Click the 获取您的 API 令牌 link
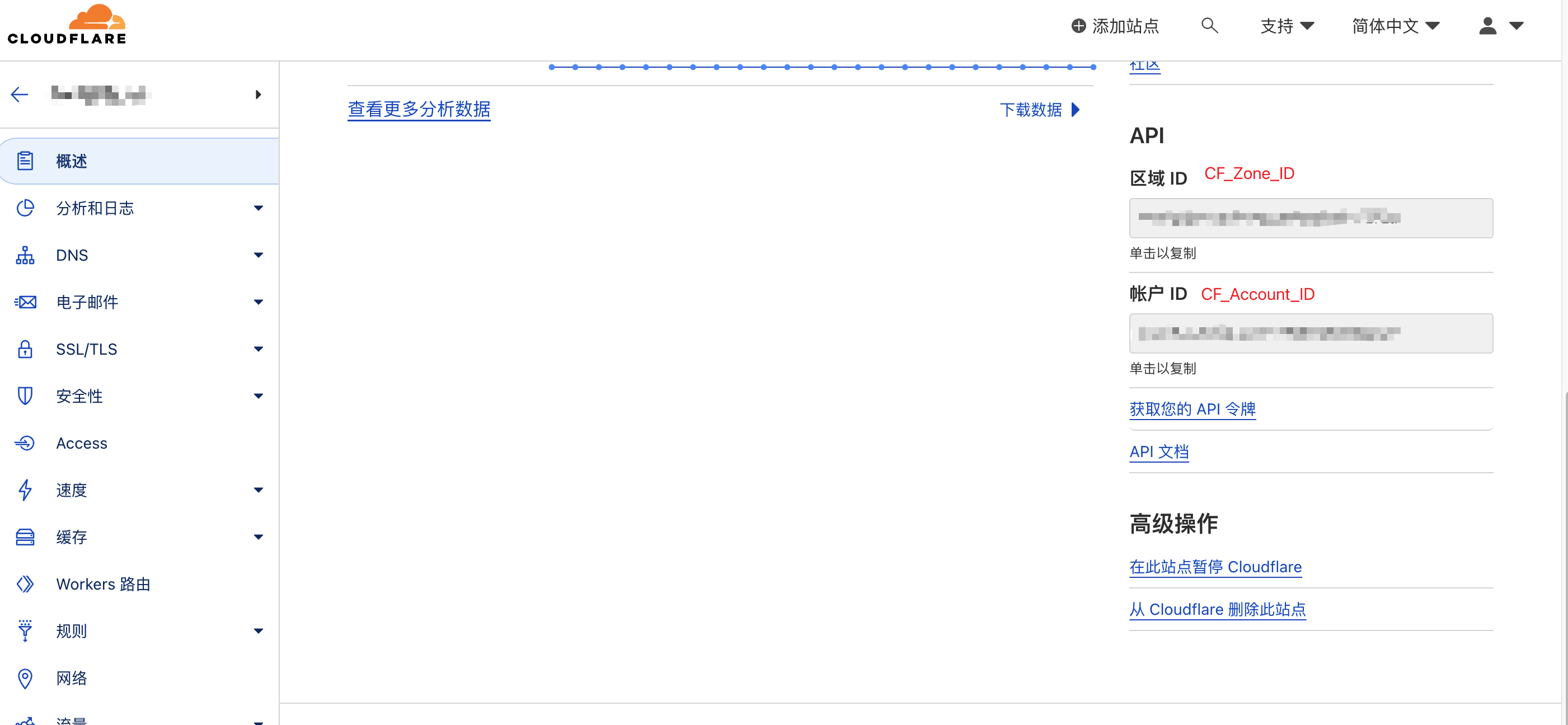Image resolution: width=1568 pixels, height=725 pixels. coord(1193,409)
